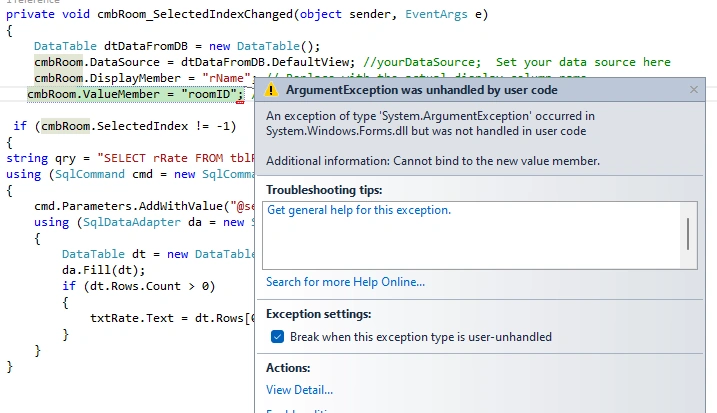Click cmbRoom_SelectedIndexChanged method name
This screenshot has height=413, width=717.
[195, 14]
